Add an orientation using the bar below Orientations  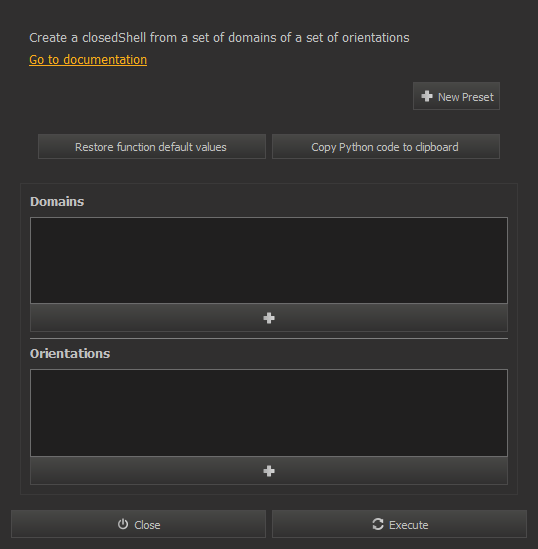click(x=269, y=471)
